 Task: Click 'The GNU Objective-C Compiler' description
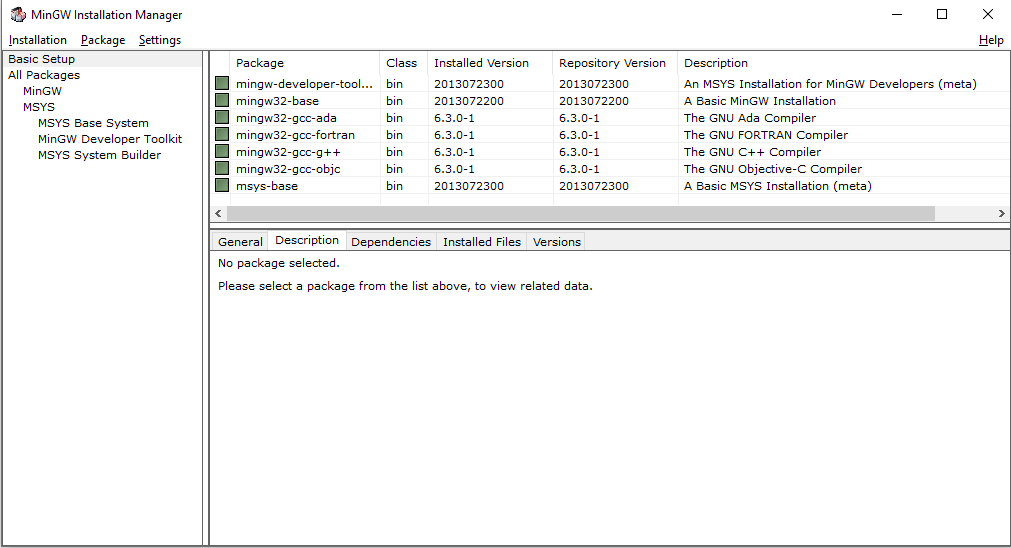click(x=773, y=169)
